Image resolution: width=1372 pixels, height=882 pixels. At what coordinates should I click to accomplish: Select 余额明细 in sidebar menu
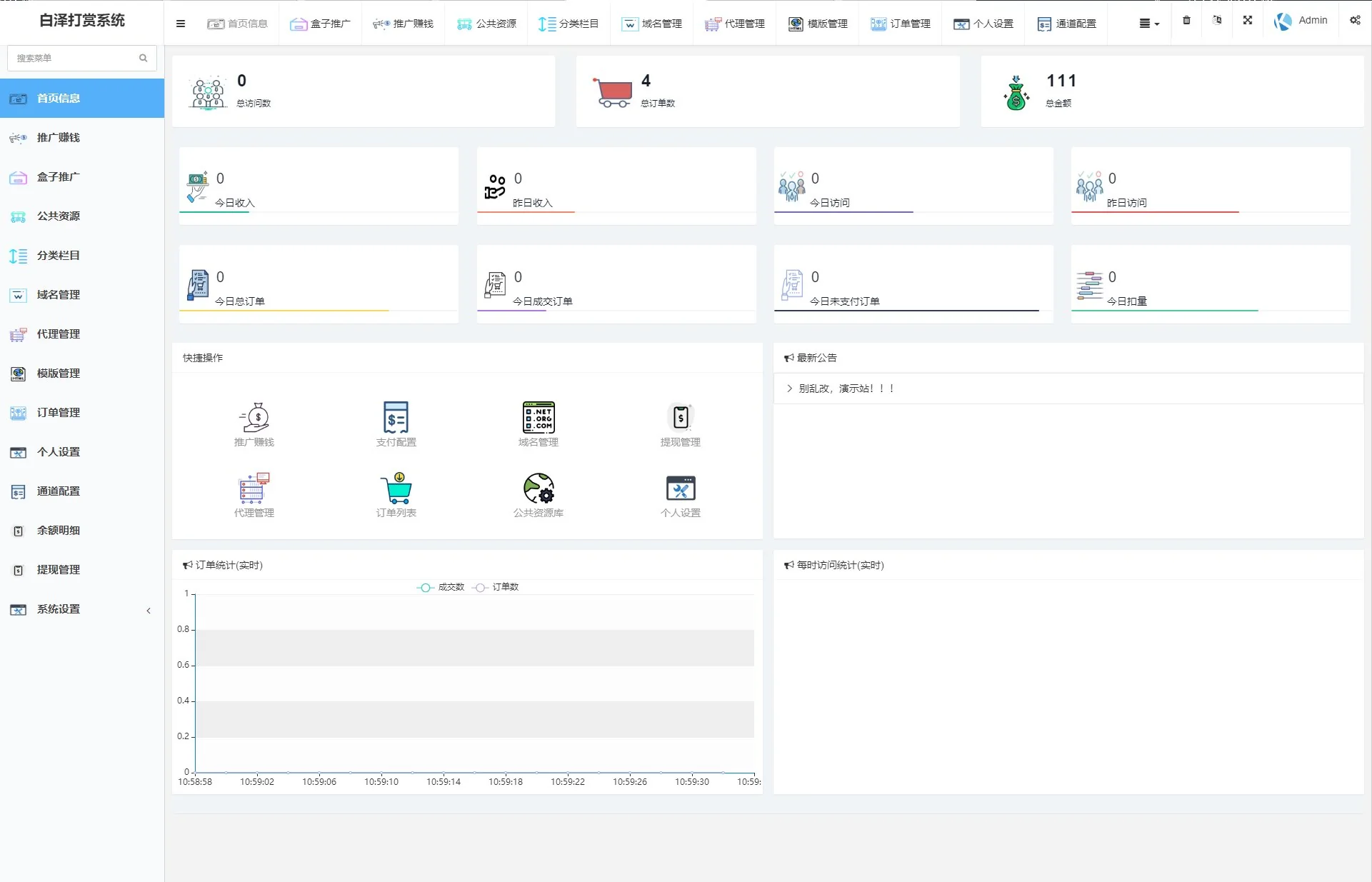59,531
